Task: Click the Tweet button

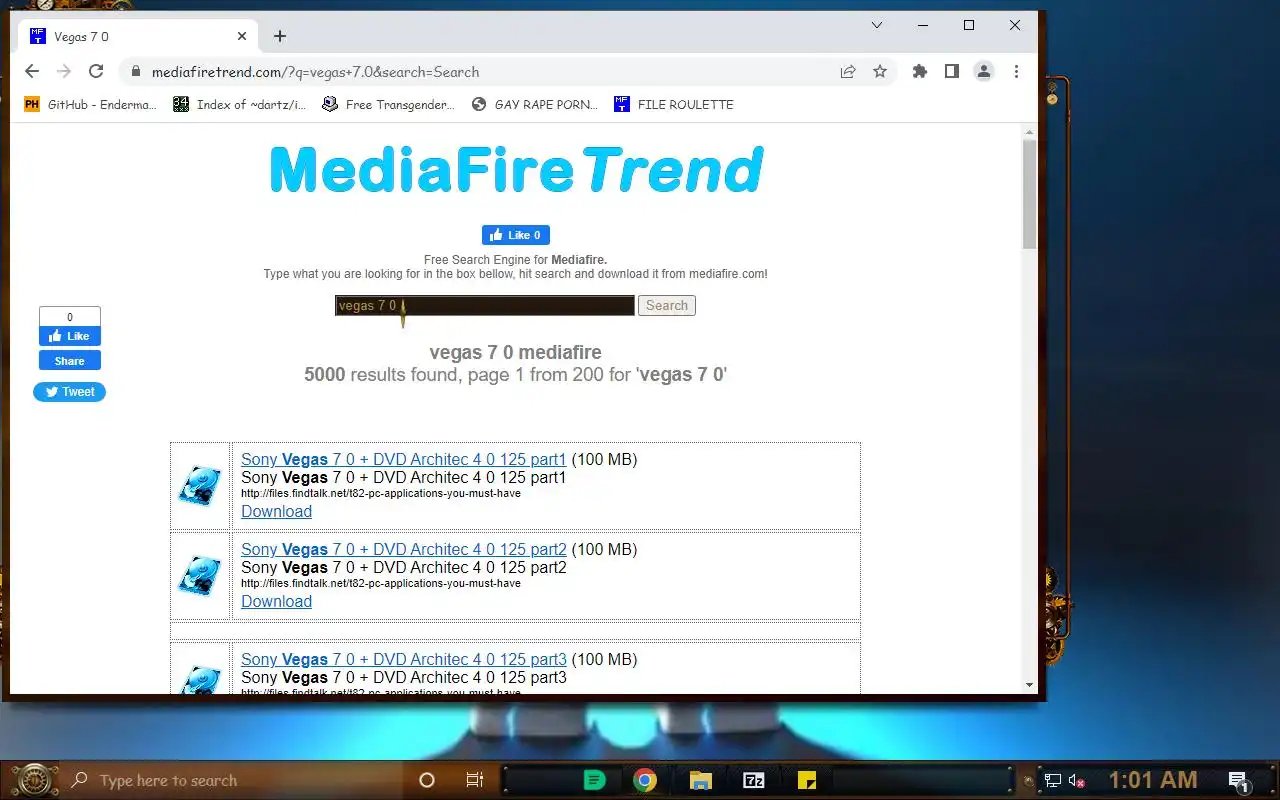Action: click(70, 392)
